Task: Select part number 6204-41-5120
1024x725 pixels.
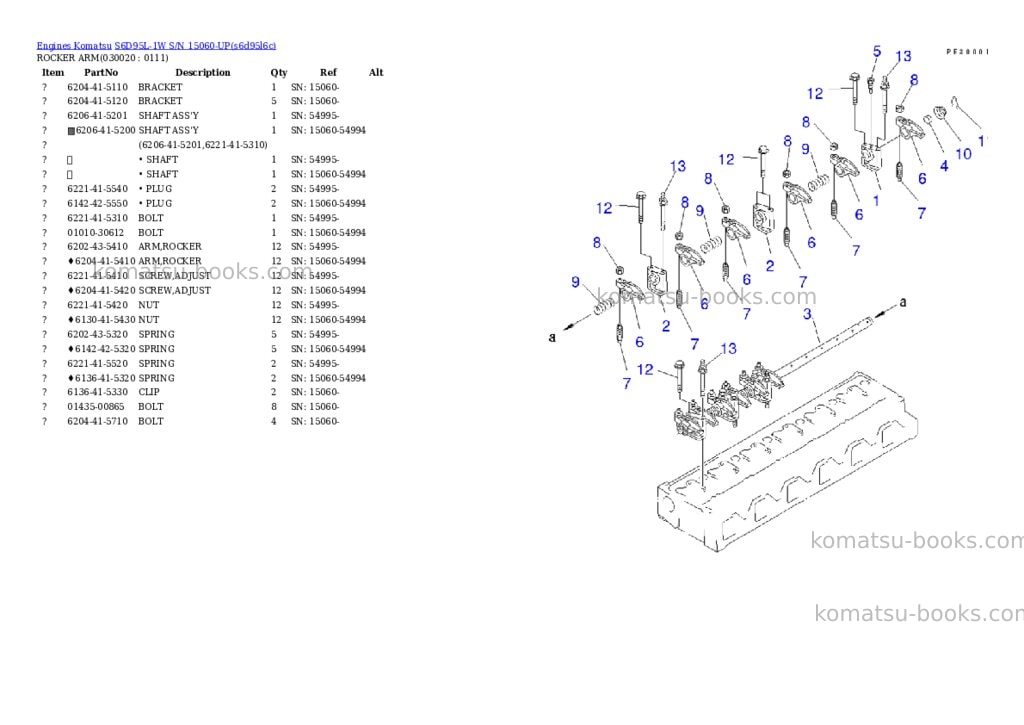Action: [x=97, y=101]
